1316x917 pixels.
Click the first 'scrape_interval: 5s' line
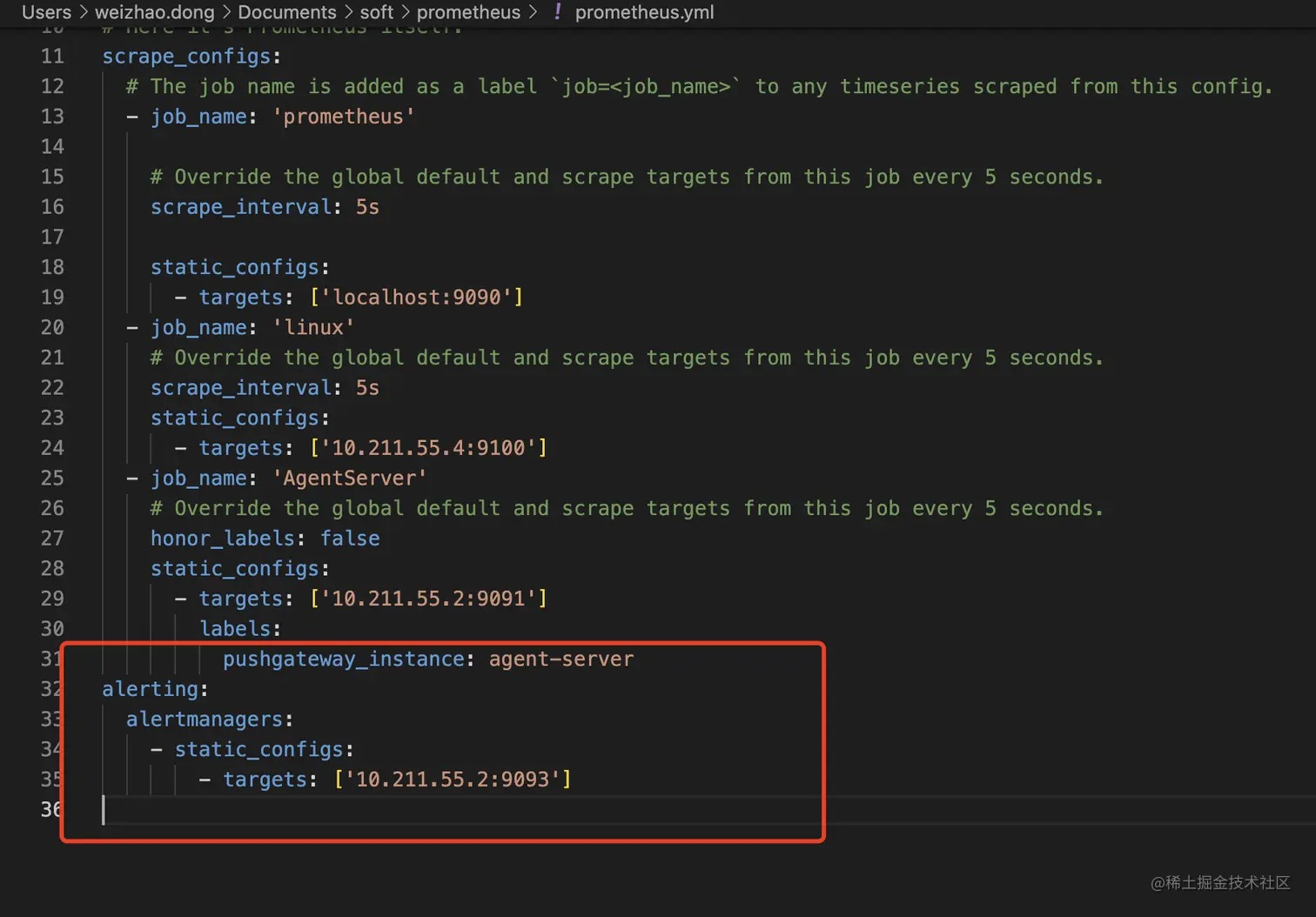[265, 207]
